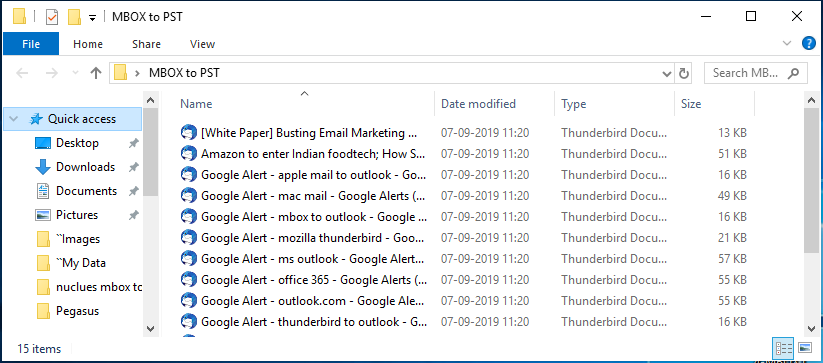Refresh the MBOX to PST folder
823x363 pixels.
(x=684, y=73)
